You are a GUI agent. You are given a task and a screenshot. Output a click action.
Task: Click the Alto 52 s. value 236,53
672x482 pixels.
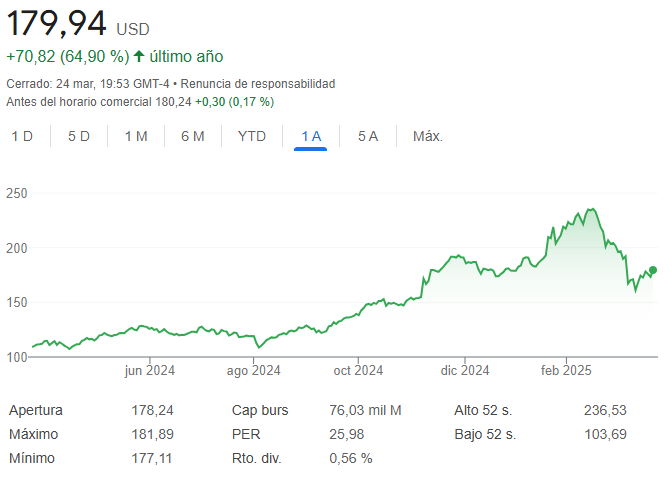point(605,410)
